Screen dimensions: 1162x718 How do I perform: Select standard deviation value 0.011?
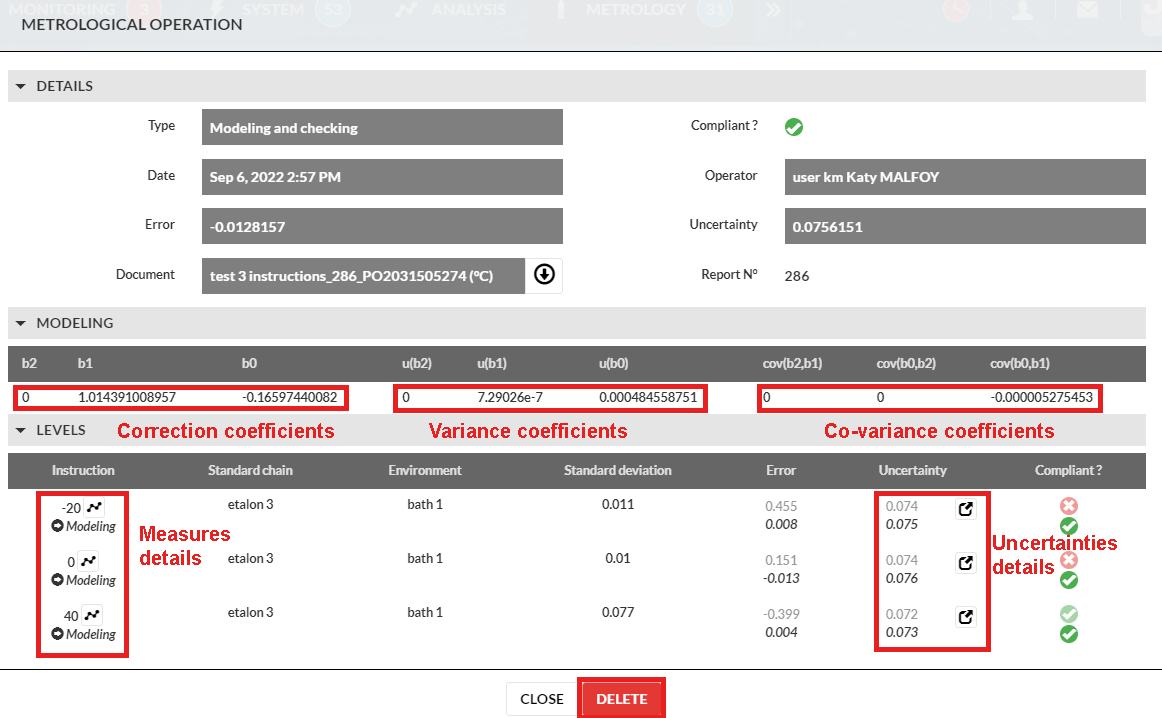click(618, 504)
